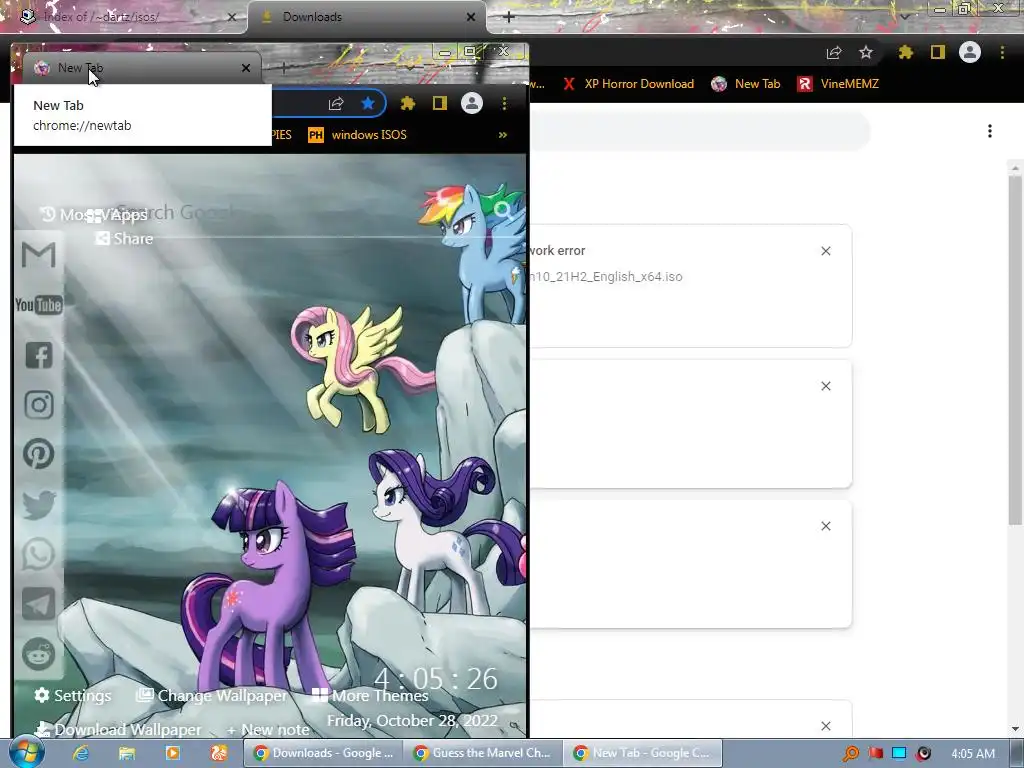The image size is (1024, 768).
Task: Open More Themes
Action: pos(370,696)
